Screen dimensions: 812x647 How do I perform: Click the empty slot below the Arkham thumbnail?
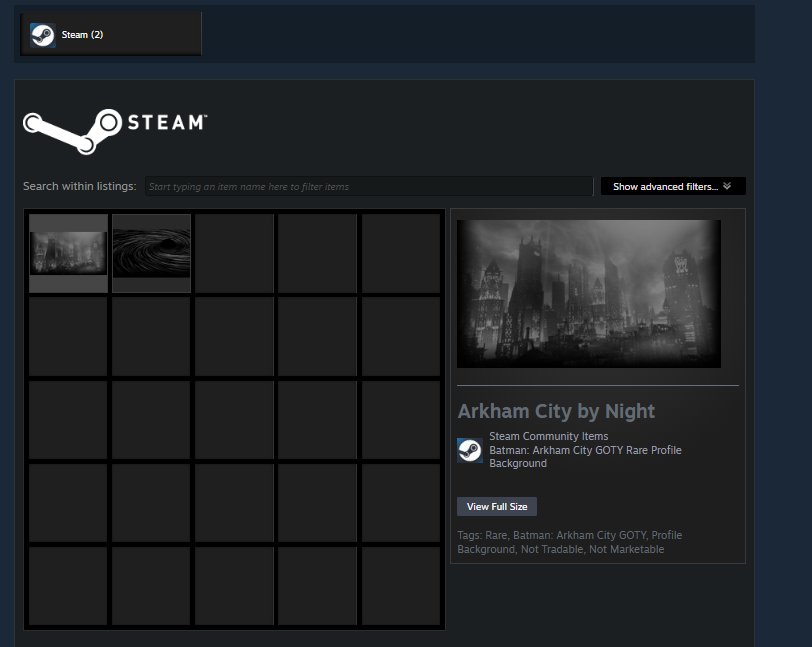(x=68, y=337)
